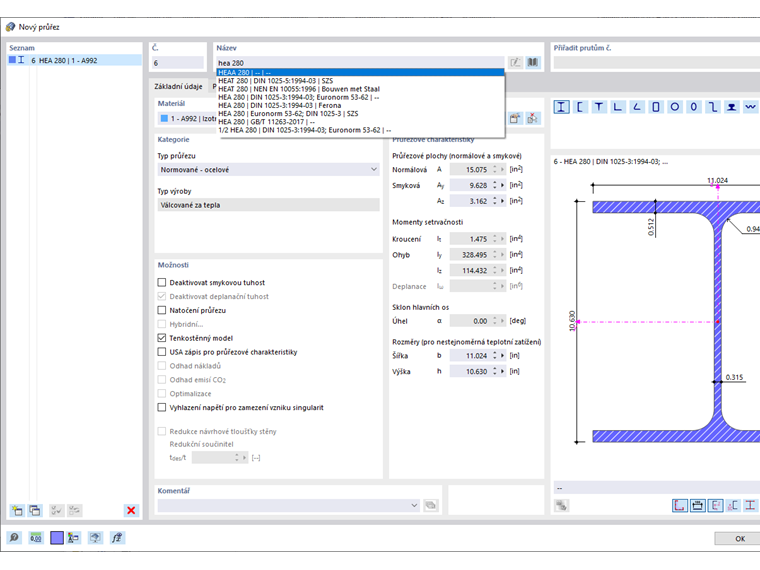The width and height of the screenshot is (760, 570).
Task: Click Deaktivovat deplanační tuhost checkbox
Action: (162, 296)
